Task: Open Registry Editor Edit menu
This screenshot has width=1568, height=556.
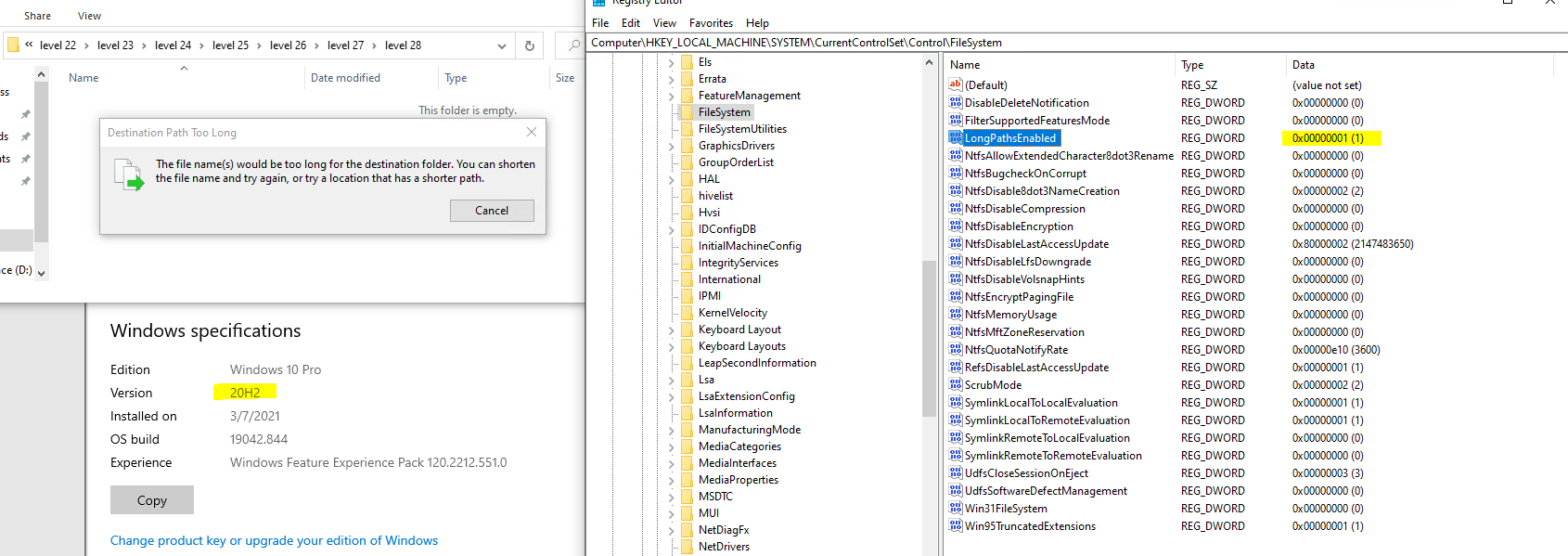Action: [x=631, y=23]
